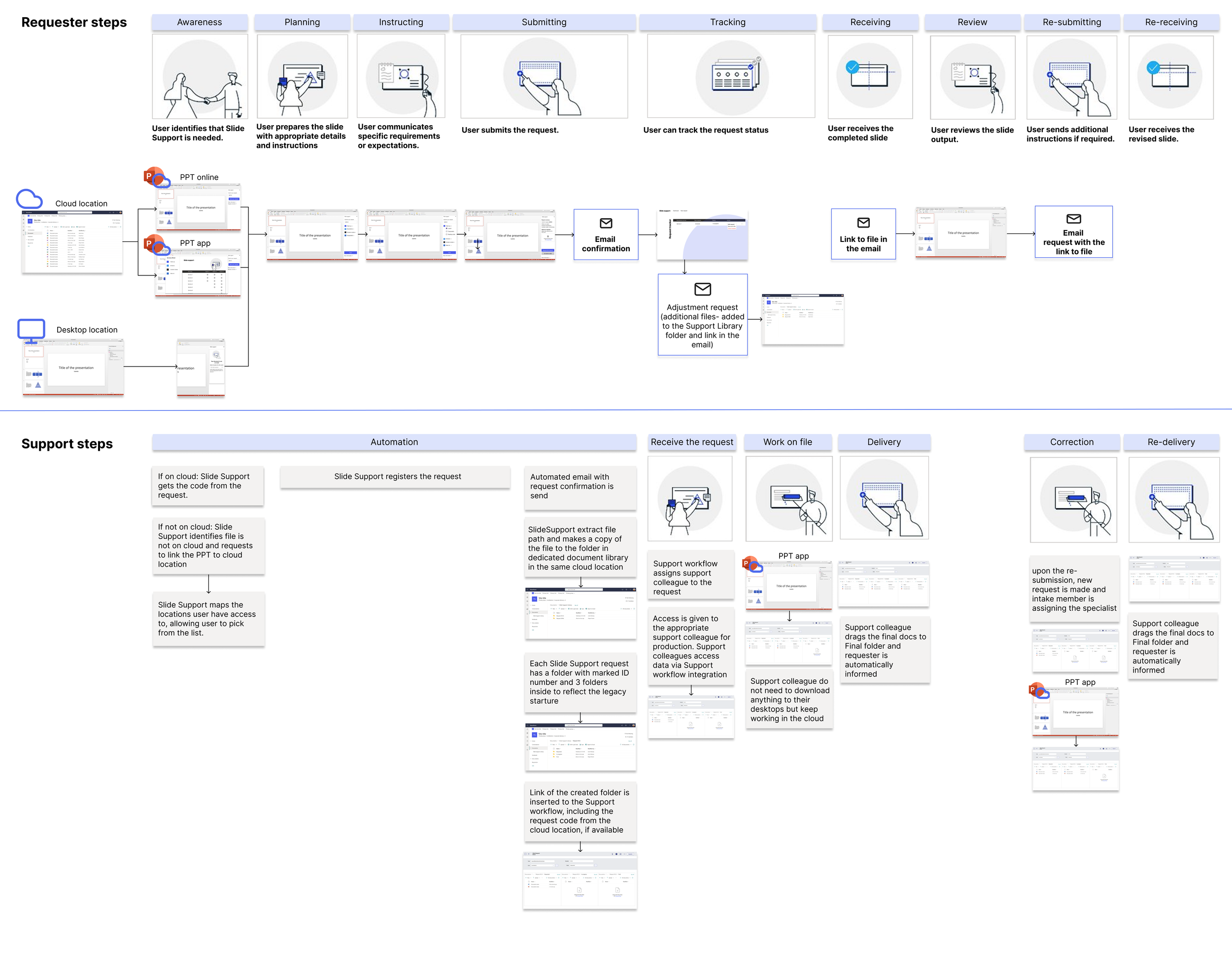Click the Awareness handshake illustration

tap(200, 77)
